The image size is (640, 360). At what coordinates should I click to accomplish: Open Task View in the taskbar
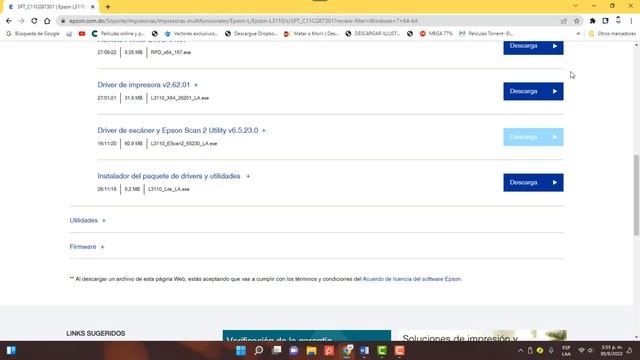pyautogui.click(x=276, y=351)
